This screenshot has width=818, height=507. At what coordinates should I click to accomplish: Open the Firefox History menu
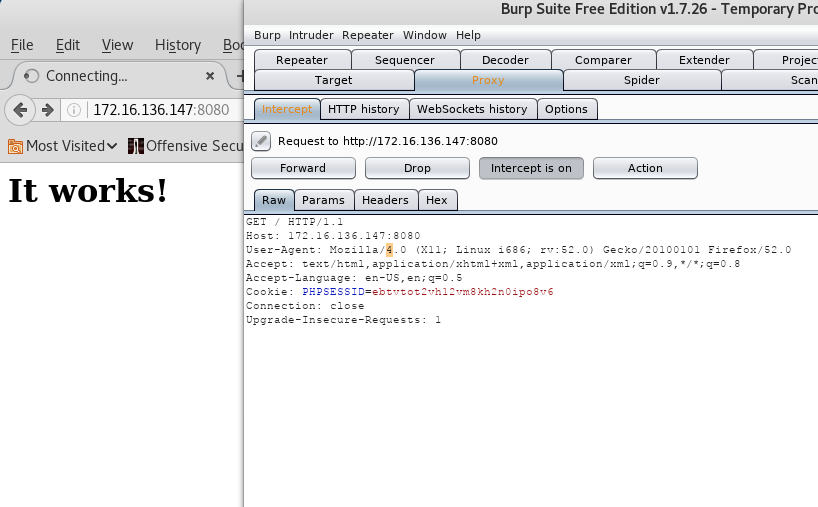point(178,45)
